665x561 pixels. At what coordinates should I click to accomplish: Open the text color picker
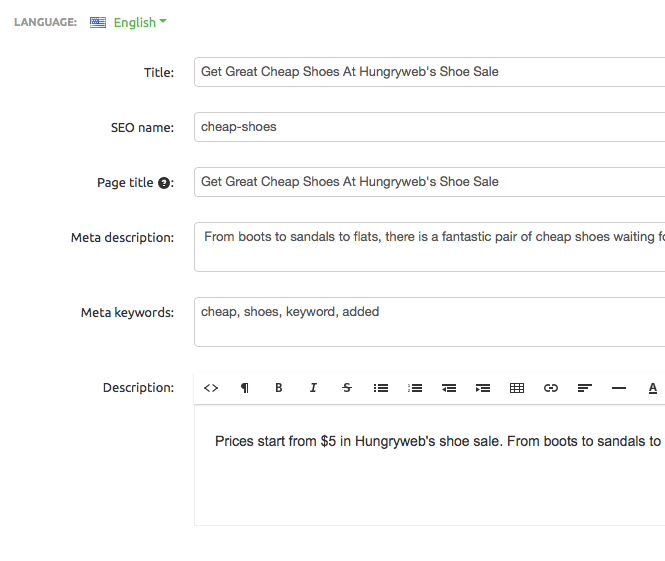(x=652, y=388)
